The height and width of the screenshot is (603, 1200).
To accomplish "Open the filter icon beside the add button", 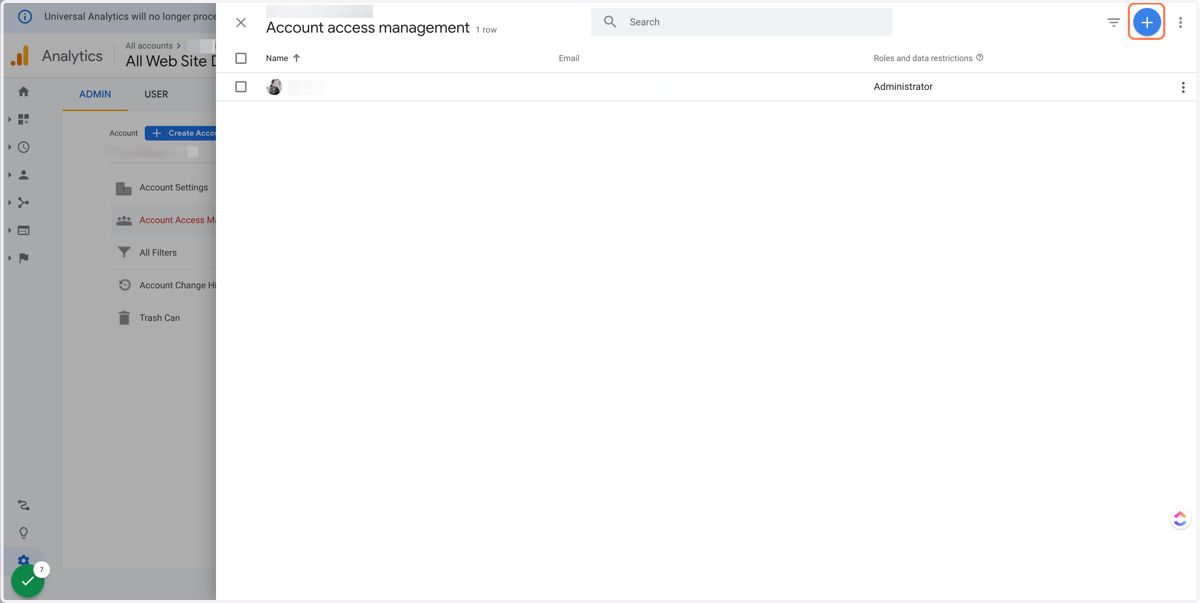I will point(1113,22).
